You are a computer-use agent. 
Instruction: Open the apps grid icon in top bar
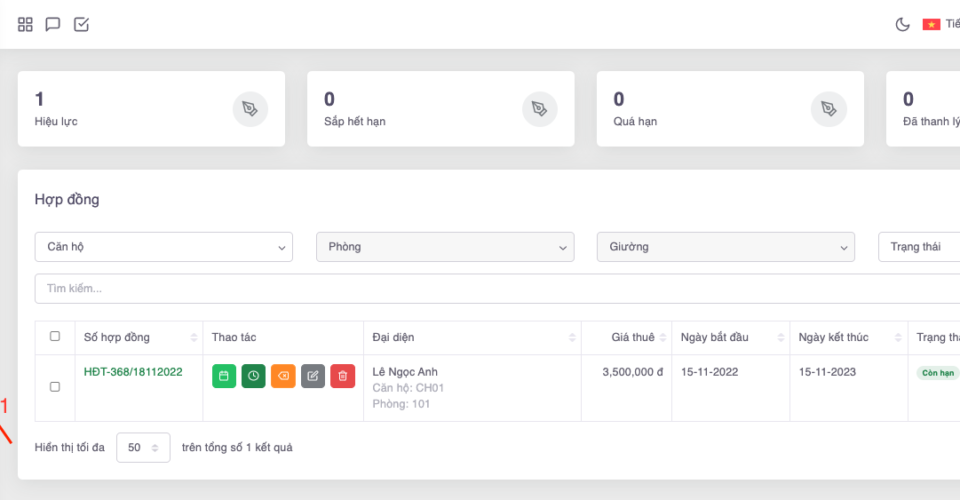coord(26,24)
